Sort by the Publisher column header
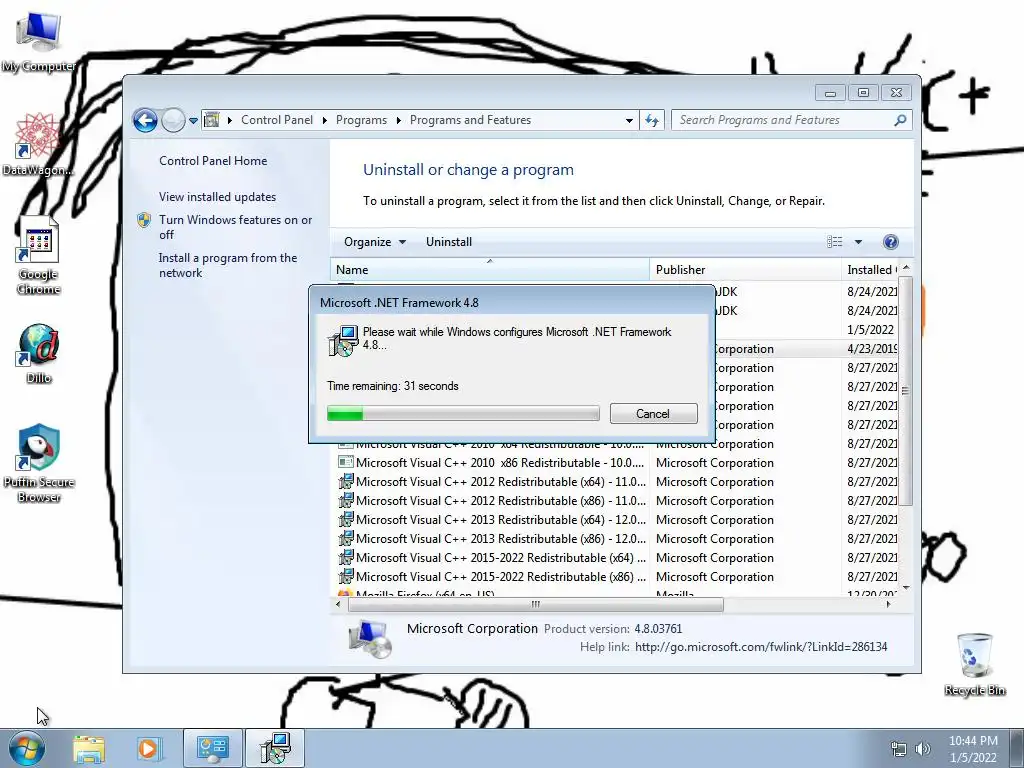1024x768 pixels. pos(745,270)
